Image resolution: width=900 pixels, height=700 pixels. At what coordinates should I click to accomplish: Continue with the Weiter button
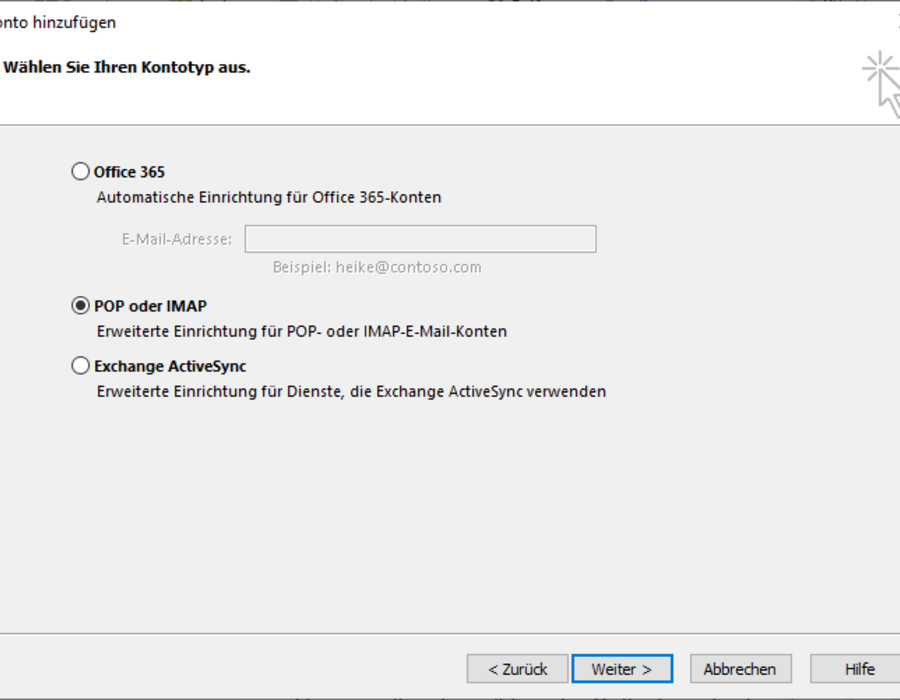coord(622,669)
